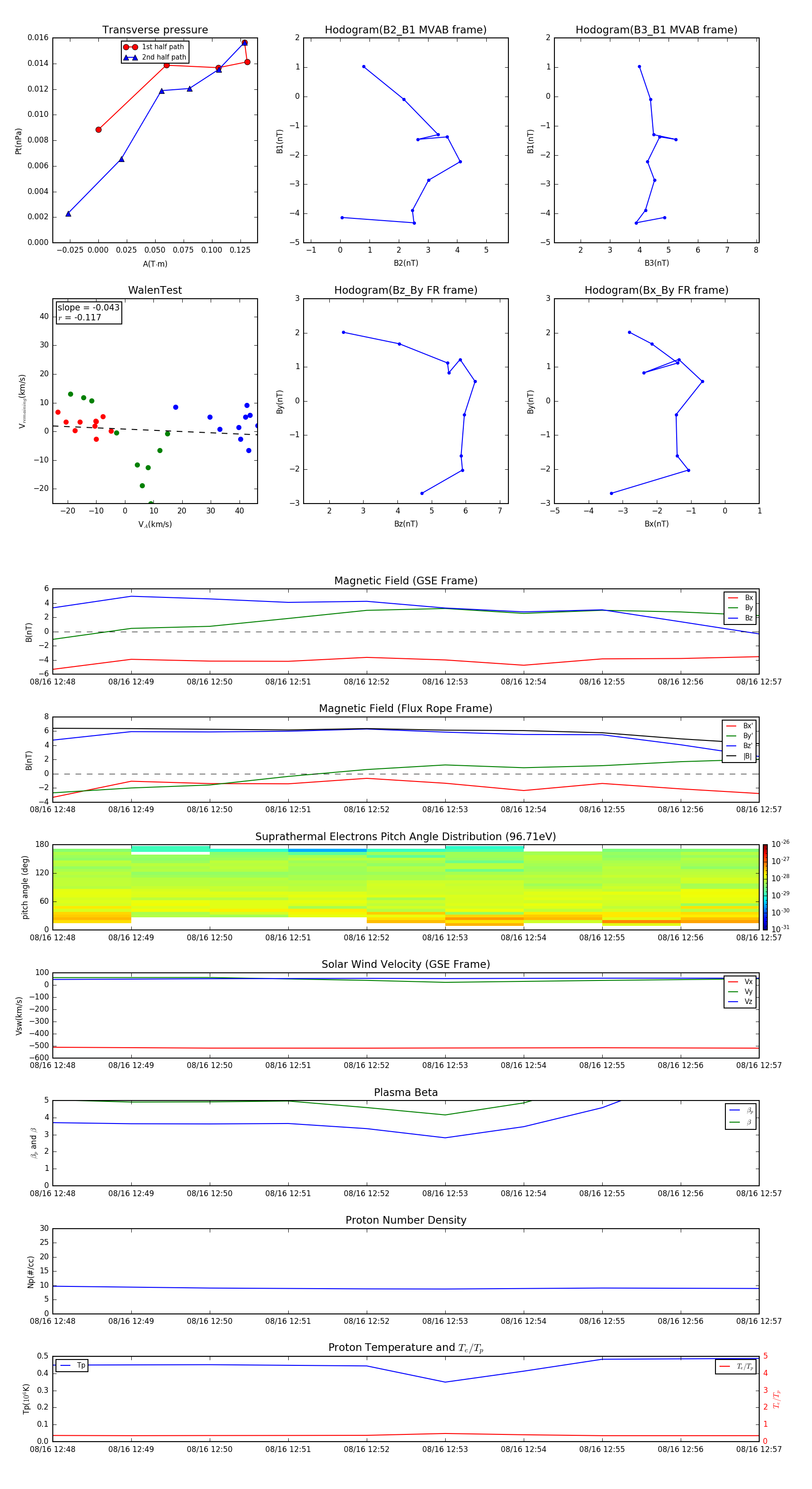The image size is (812, 1489).
Task: Click the '1st half path' legend entry
Action: click(154, 47)
